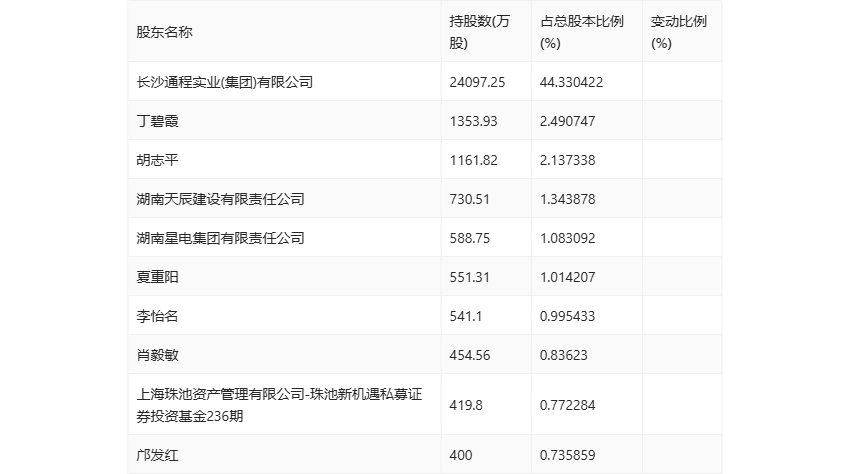Click the percentage 1.014207

(568, 277)
